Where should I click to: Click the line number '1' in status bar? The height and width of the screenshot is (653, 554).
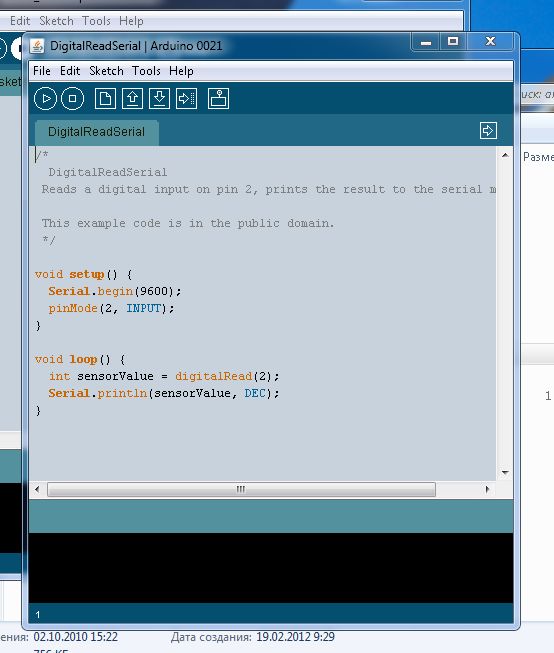[37, 615]
